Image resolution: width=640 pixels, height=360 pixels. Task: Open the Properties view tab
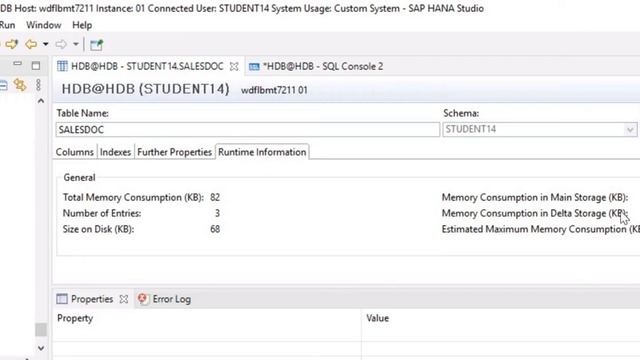92,299
